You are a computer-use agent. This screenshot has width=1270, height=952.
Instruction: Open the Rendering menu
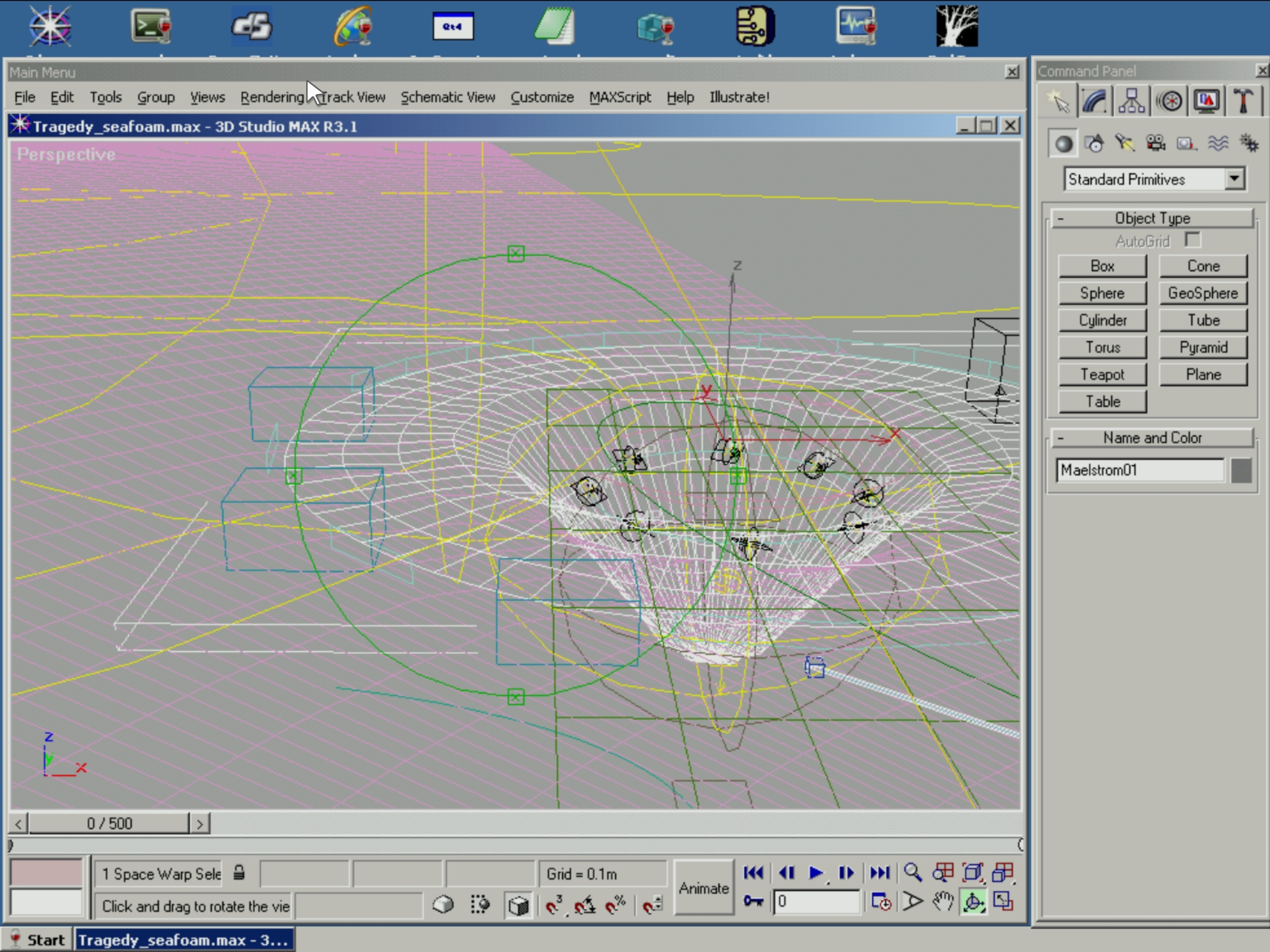pos(272,97)
